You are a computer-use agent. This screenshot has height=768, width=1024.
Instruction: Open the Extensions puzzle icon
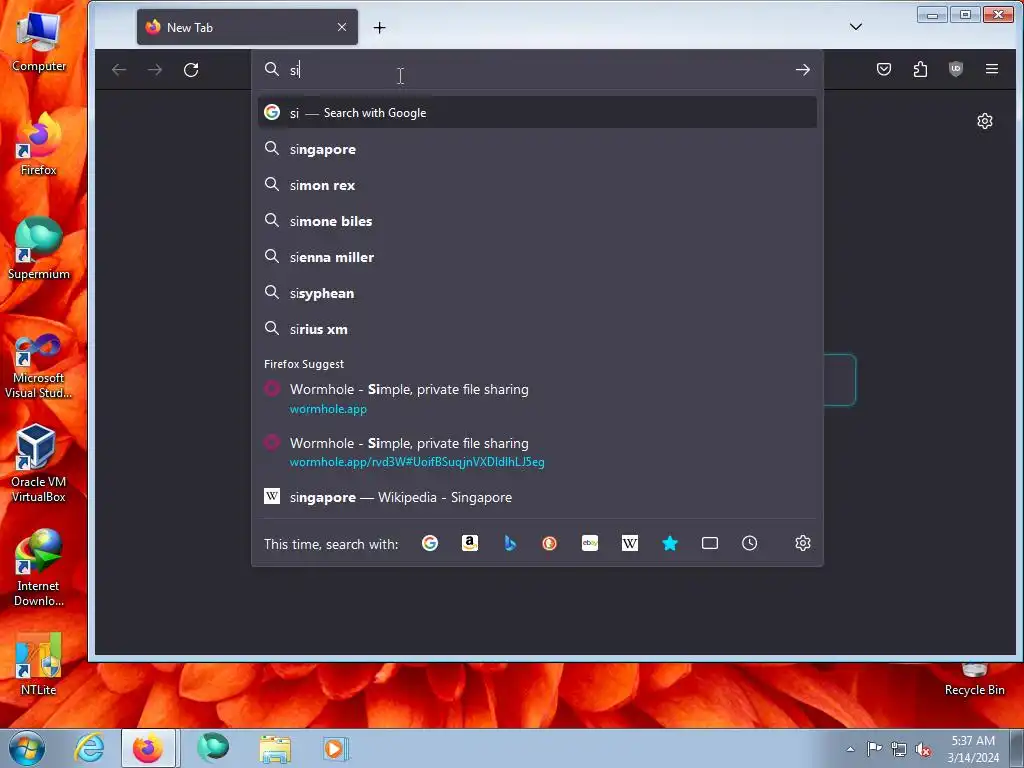tap(920, 69)
